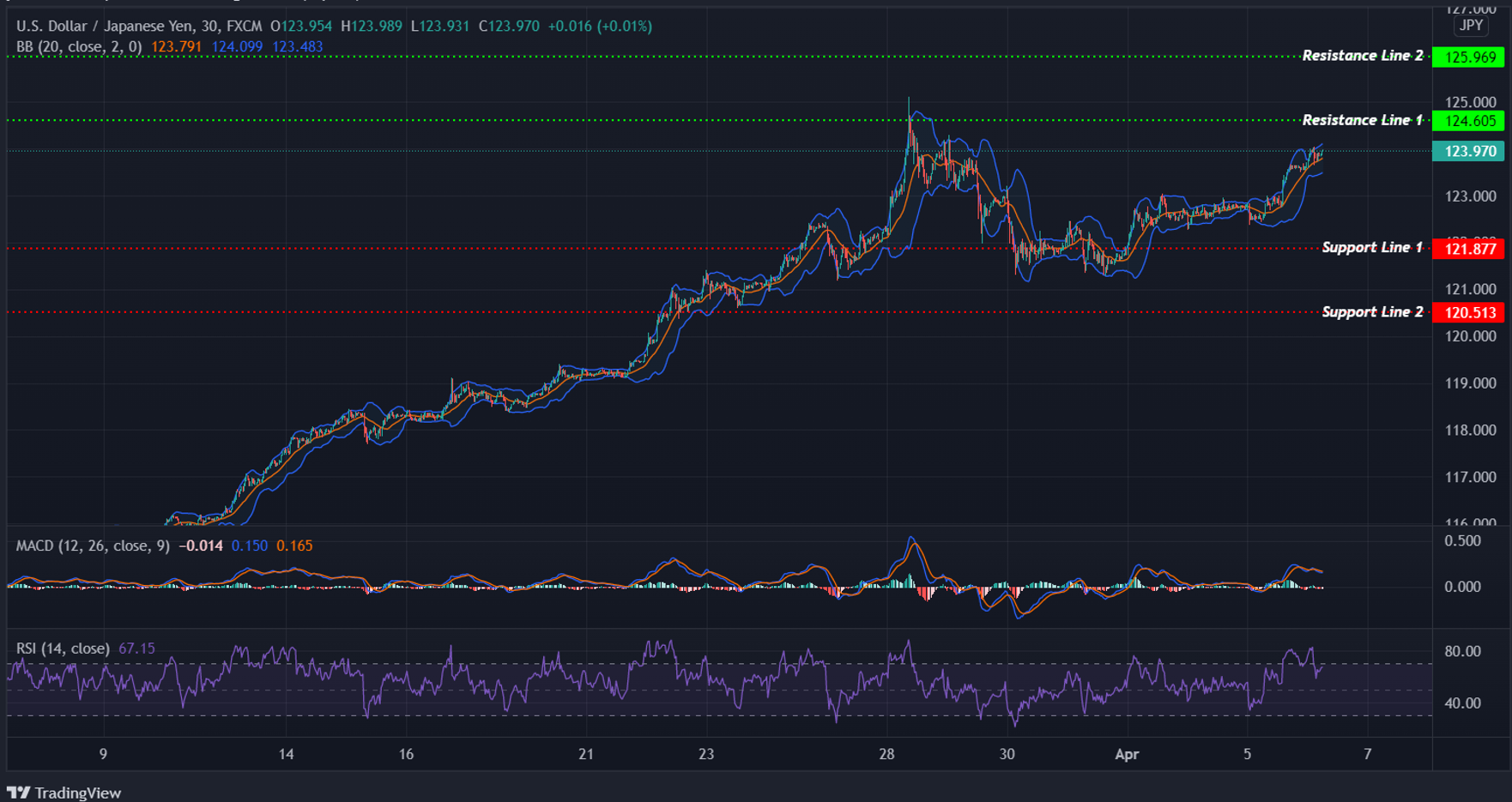Click the Support Line 2 price label 120.513

click(1469, 312)
